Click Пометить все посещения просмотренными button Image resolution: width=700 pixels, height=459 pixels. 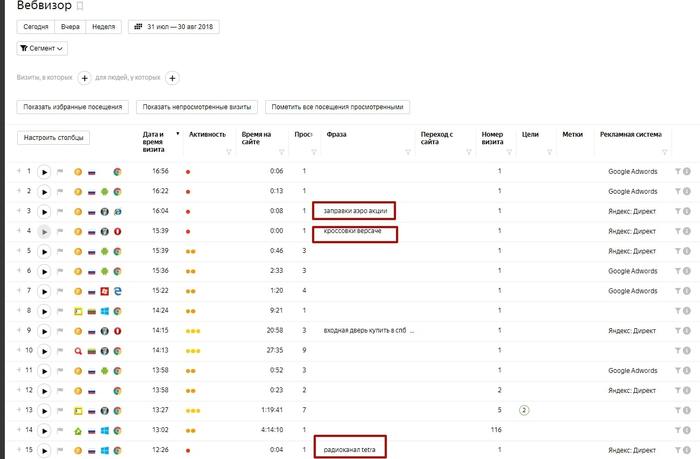click(338, 107)
